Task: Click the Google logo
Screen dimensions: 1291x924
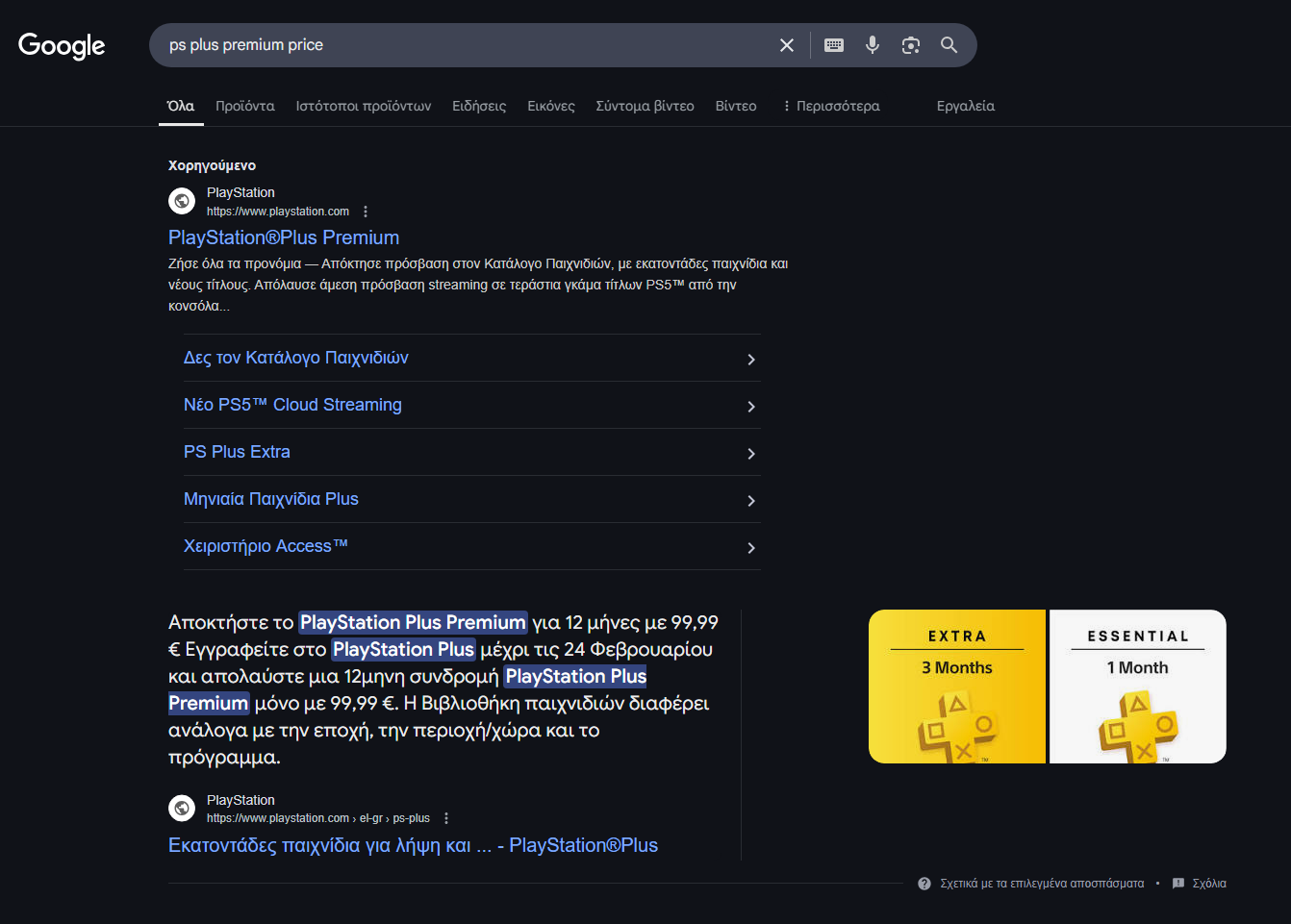Action: pos(62,45)
